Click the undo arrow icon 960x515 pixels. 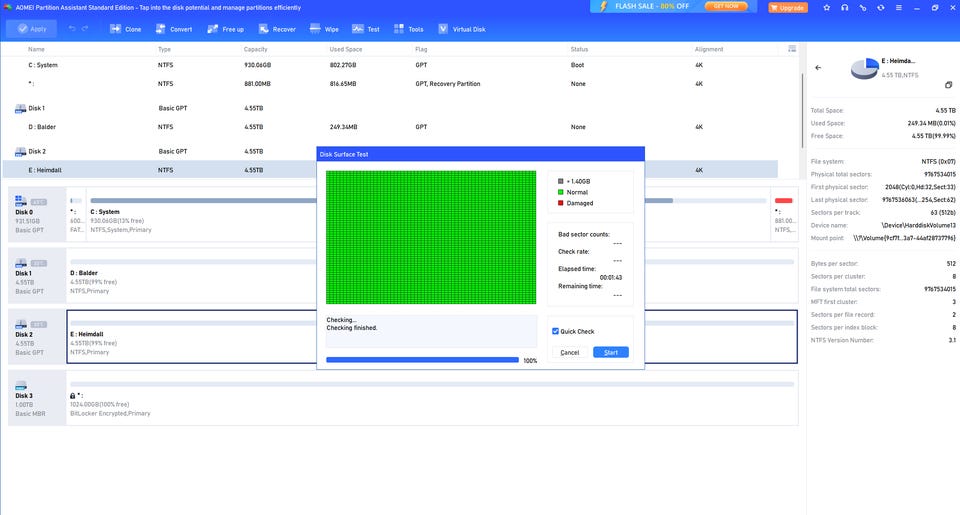[x=72, y=29]
